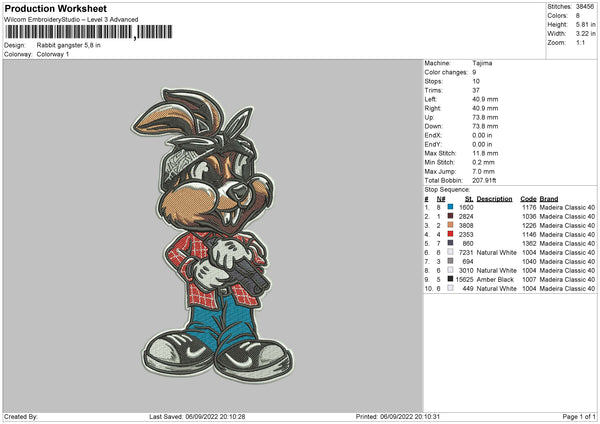Click the white swatch in the 449 row
This screenshot has height=424, width=600.
pyautogui.click(x=450, y=288)
